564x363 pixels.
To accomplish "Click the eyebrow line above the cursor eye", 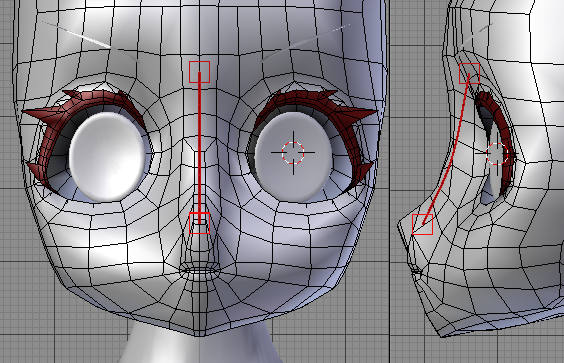I will 306,42.
